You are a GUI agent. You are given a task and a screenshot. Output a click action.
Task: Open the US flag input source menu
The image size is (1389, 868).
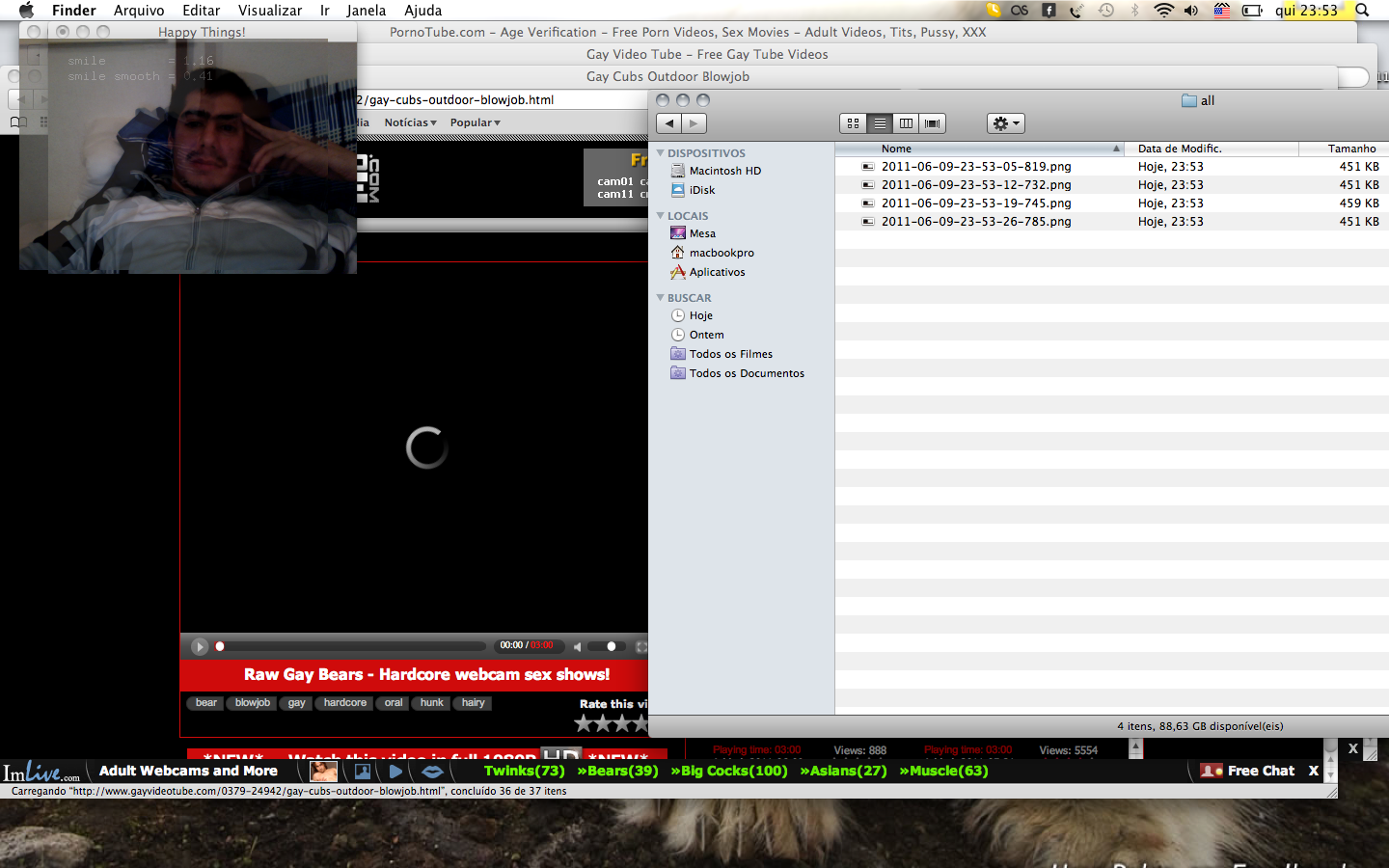point(1222,11)
